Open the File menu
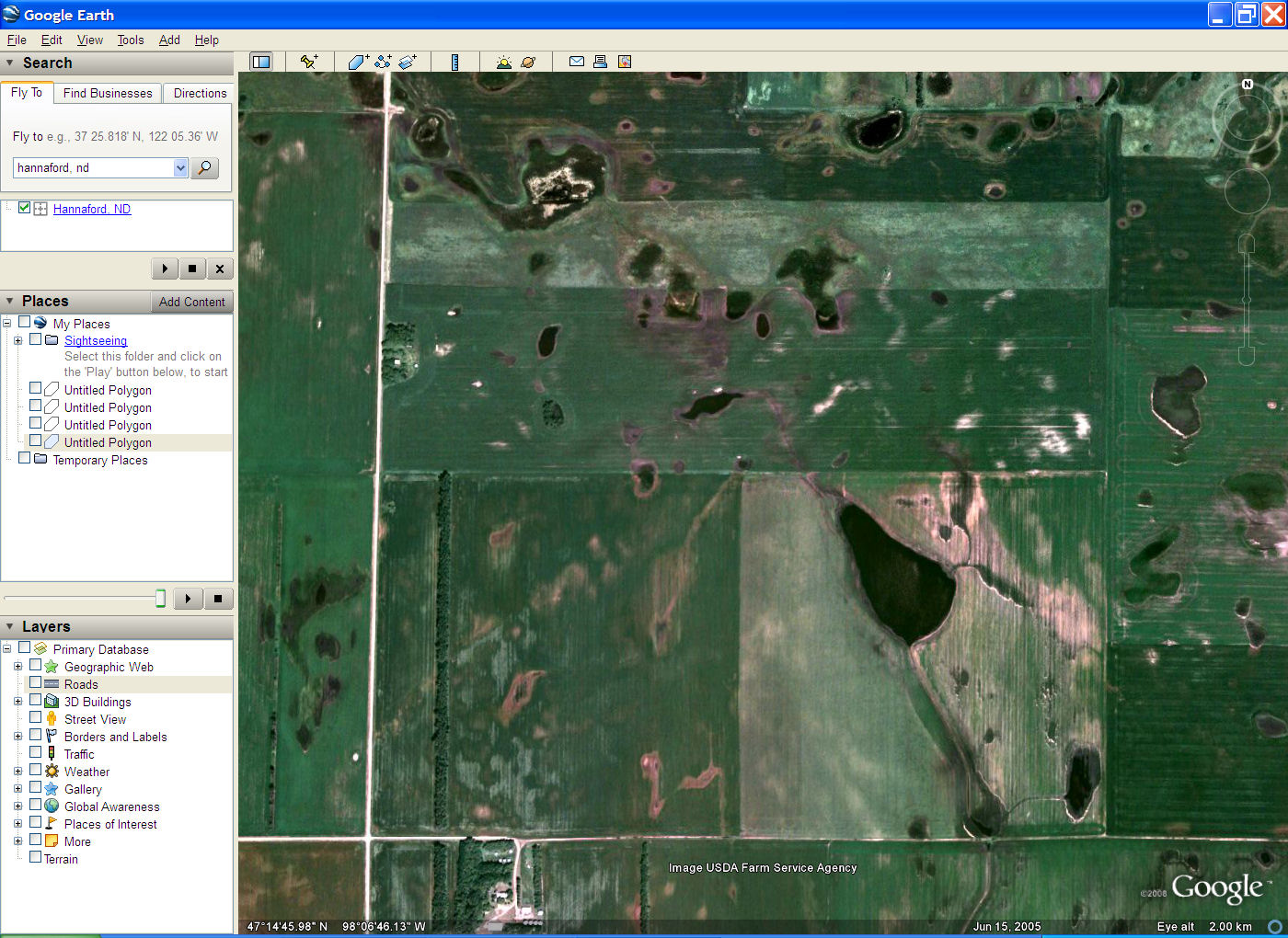Screen dimensions: 1288x938 [17, 40]
